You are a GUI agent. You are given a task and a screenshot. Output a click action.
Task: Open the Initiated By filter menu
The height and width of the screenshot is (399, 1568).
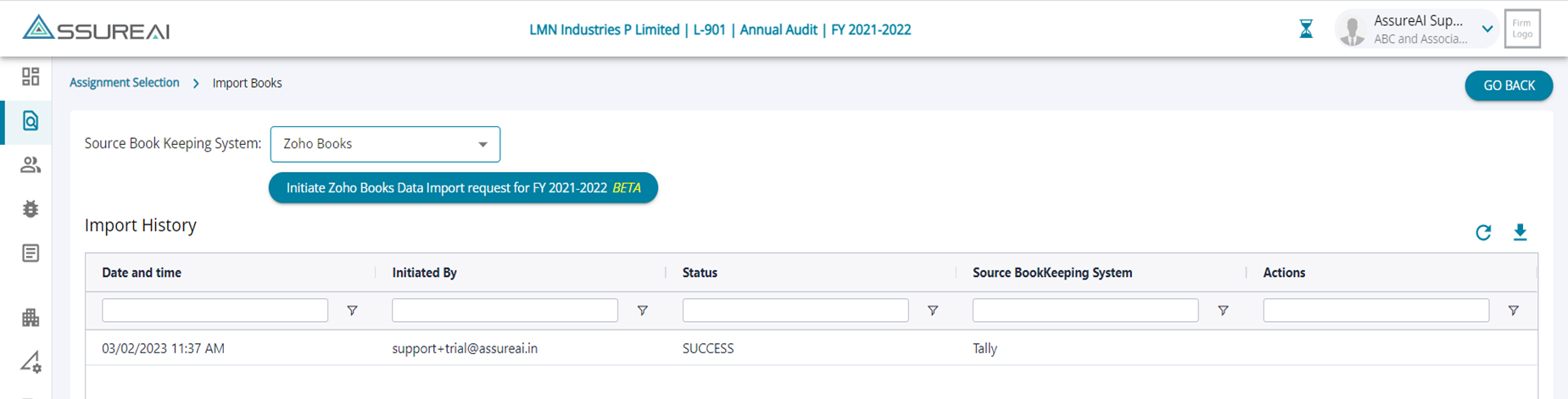click(x=642, y=311)
